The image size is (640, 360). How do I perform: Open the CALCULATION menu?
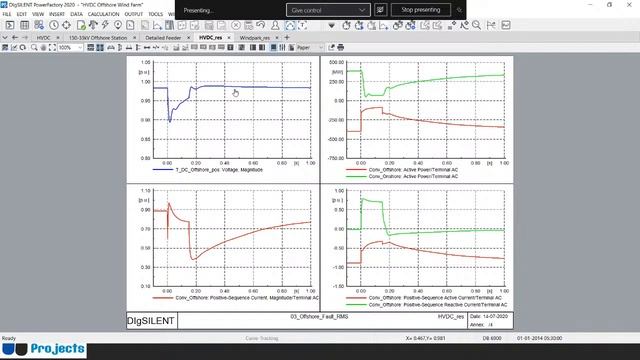[x=104, y=14]
